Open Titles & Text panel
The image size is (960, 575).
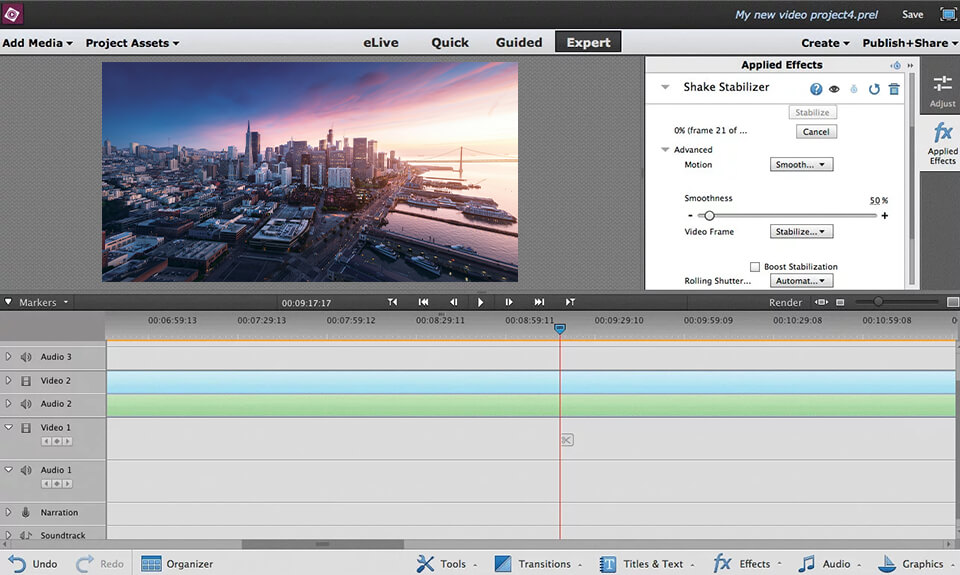tap(647, 564)
